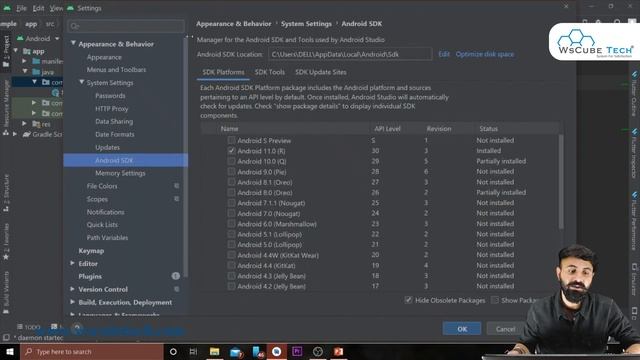The height and width of the screenshot is (360, 640).
Task: Click the Version Control project-level icon
Action: pyautogui.click(x=177, y=289)
